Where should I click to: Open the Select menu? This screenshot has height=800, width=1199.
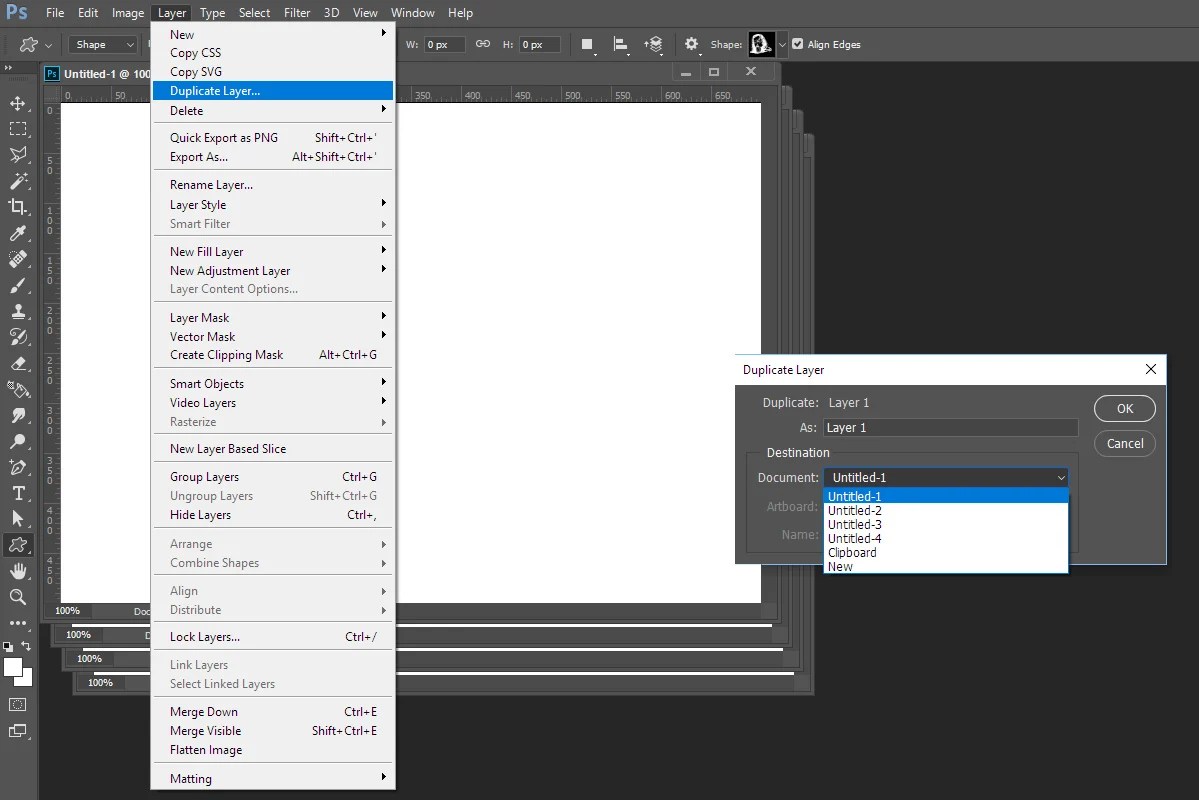pos(253,12)
